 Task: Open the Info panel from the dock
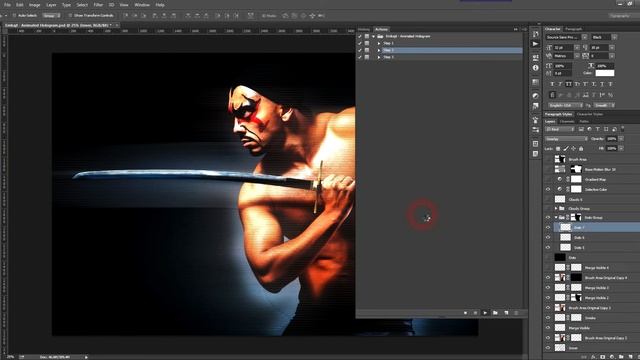click(x=536, y=68)
